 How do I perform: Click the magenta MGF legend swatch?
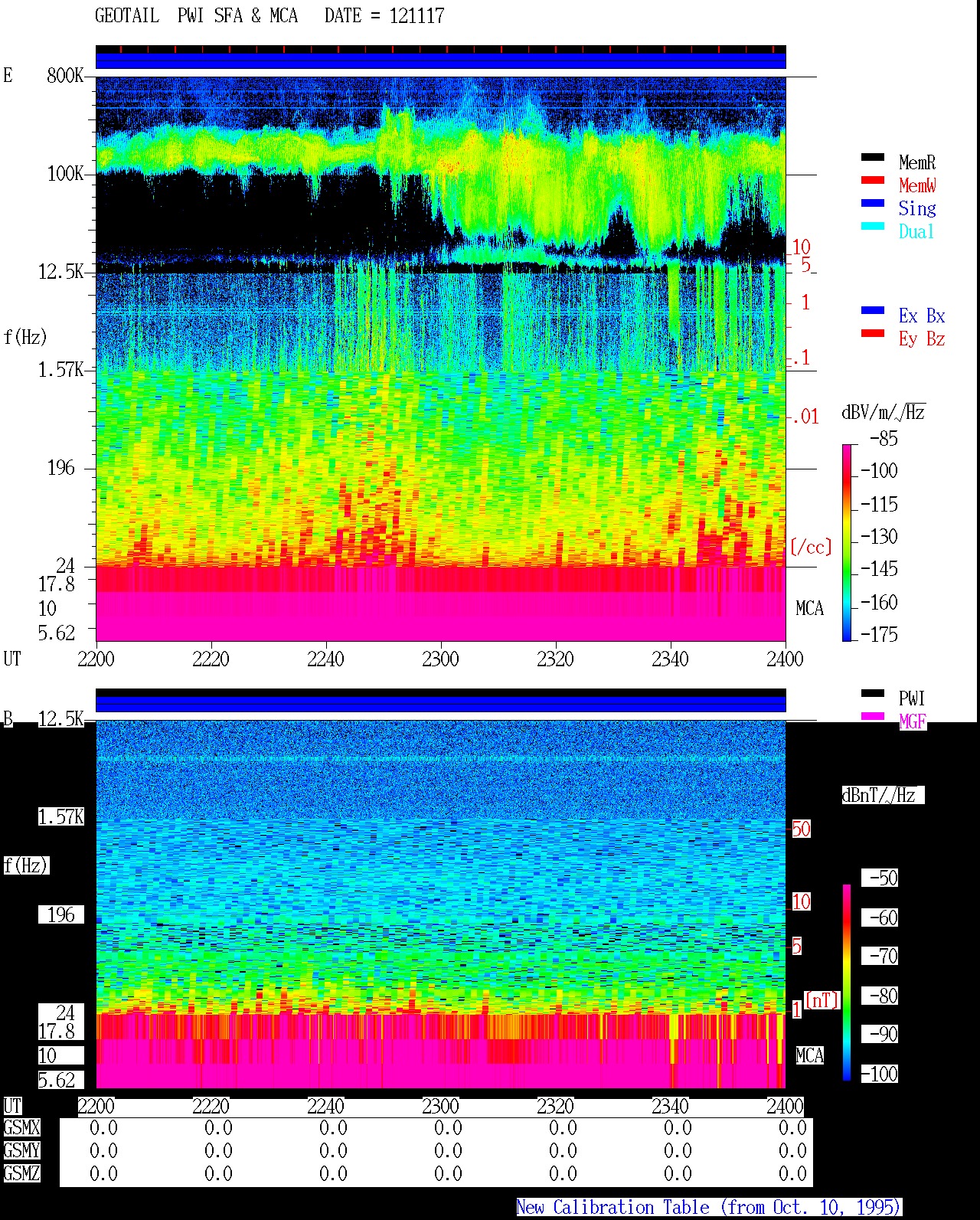tap(873, 717)
